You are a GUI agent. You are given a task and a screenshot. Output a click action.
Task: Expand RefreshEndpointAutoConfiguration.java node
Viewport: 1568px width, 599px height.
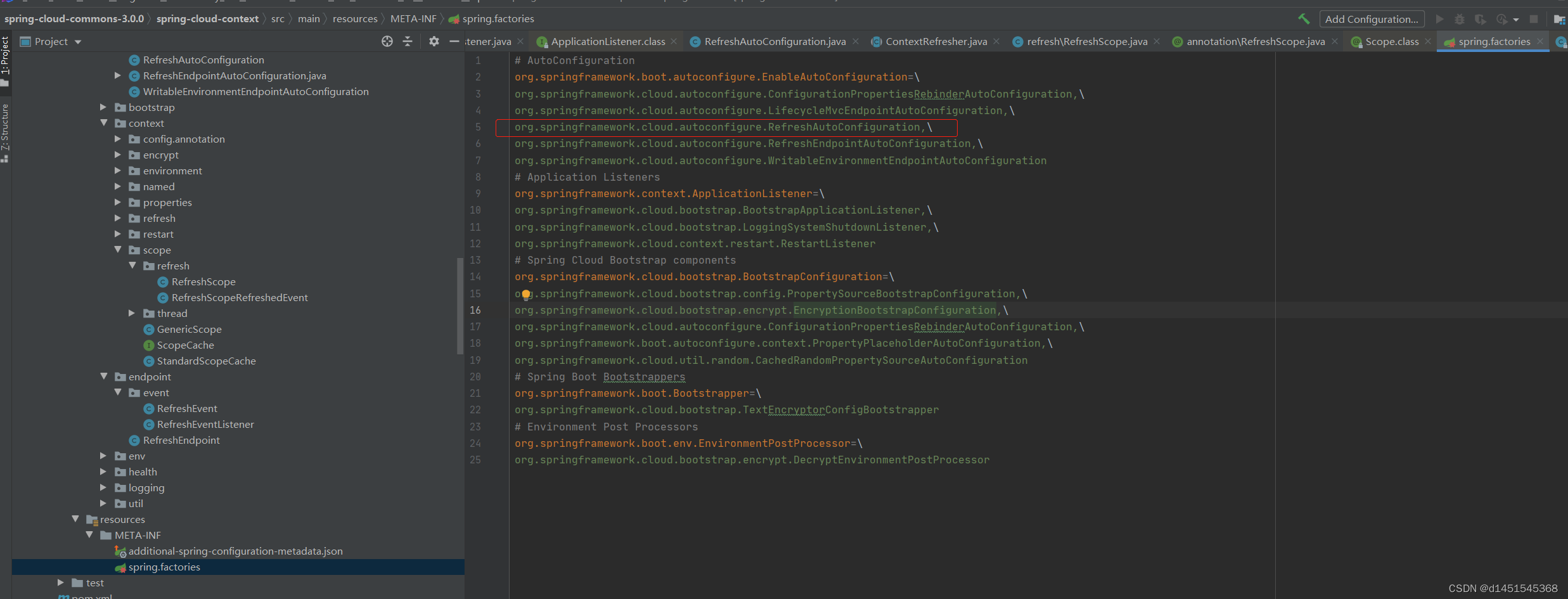117,75
